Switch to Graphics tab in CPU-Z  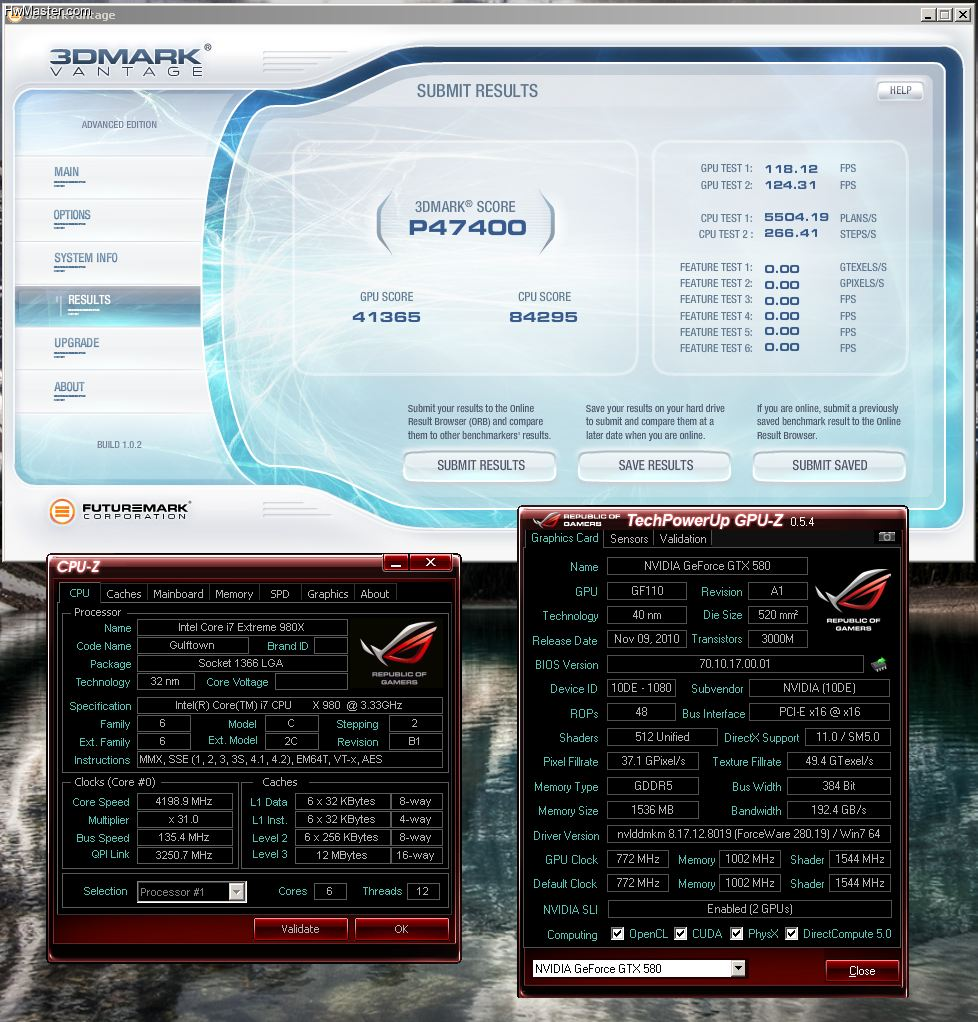(327, 594)
